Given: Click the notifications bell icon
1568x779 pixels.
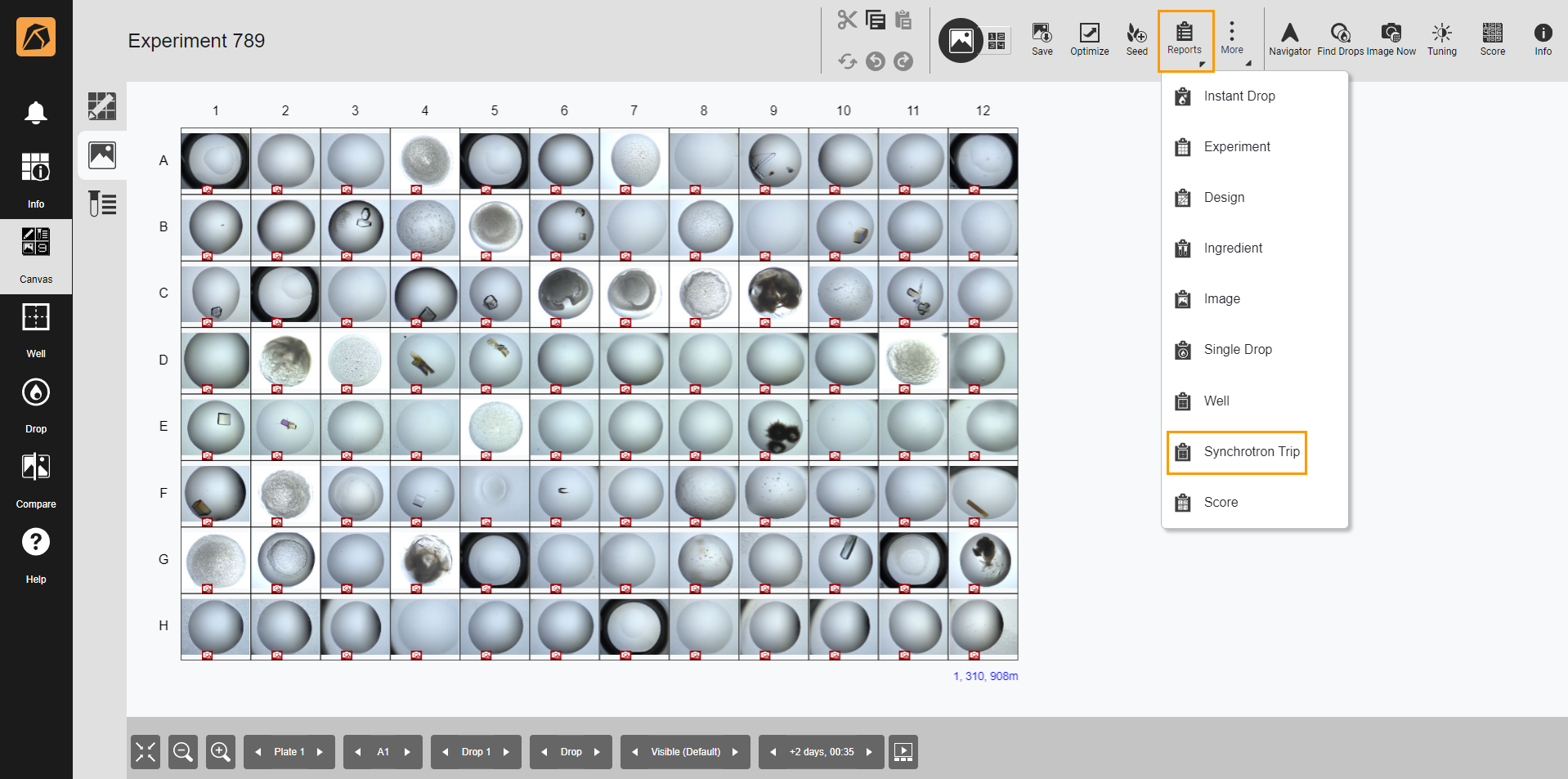Looking at the screenshot, I should [36, 112].
